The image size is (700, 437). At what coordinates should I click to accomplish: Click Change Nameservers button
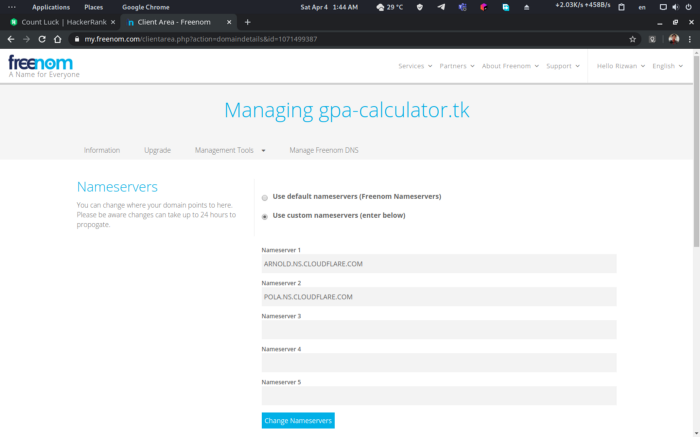click(298, 420)
